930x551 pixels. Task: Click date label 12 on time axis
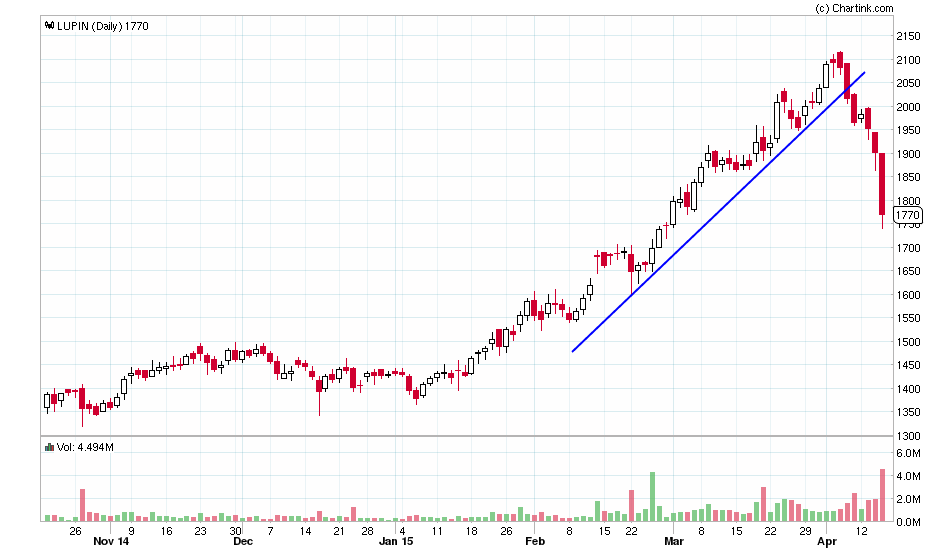(x=861, y=531)
